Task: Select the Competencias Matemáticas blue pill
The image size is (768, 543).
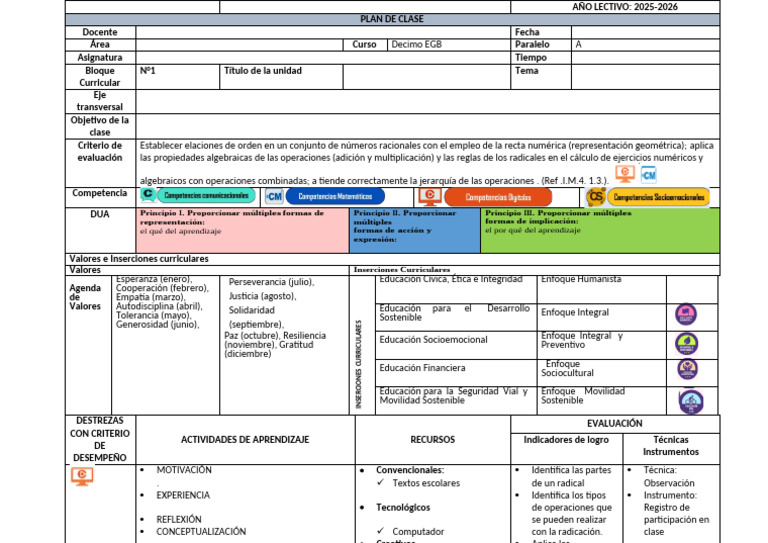Action: [335, 196]
